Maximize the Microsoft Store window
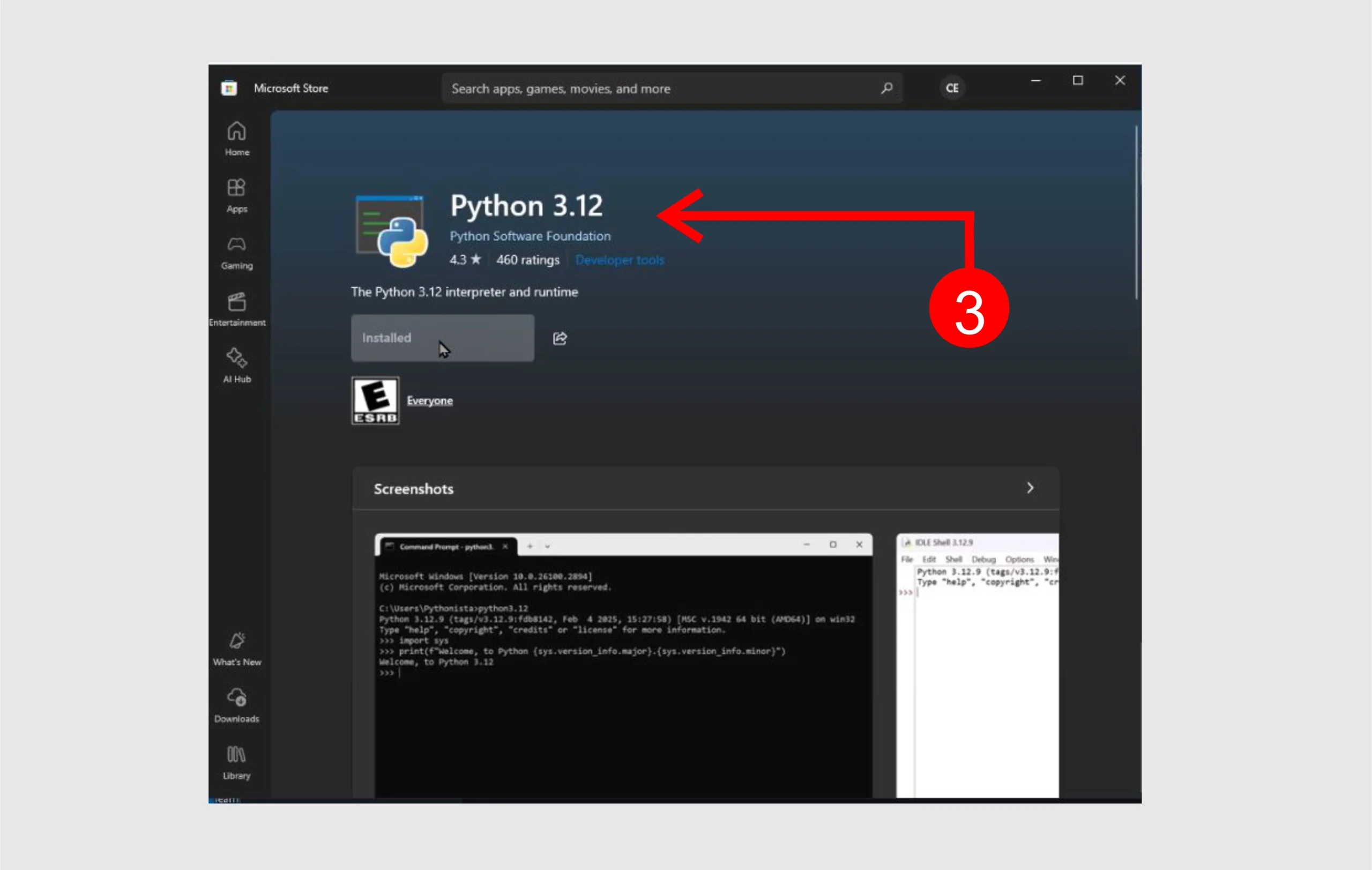 [x=1077, y=81]
